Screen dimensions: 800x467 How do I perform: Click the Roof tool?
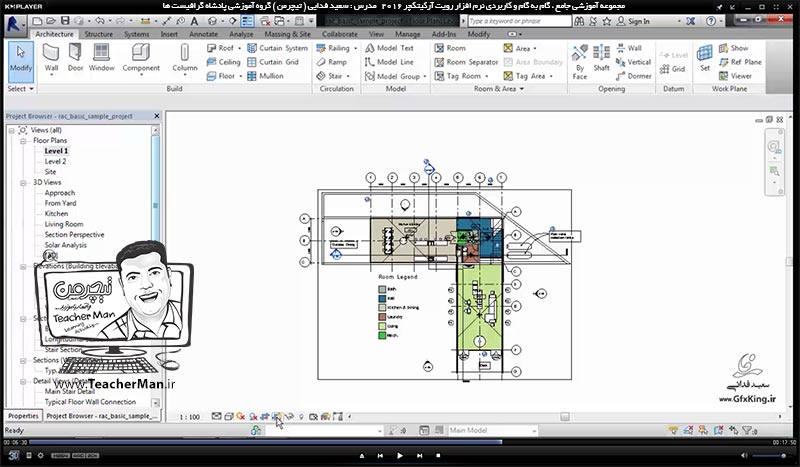pos(221,48)
